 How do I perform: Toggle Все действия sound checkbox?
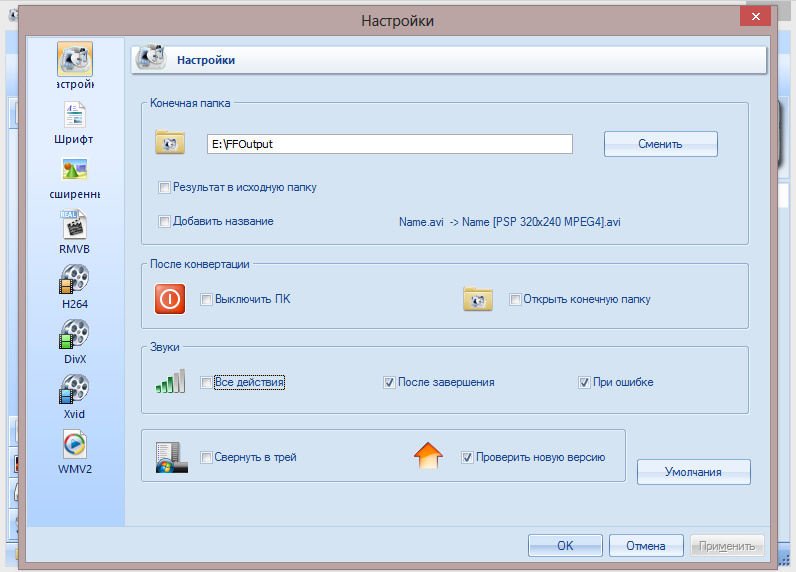pos(206,382)
